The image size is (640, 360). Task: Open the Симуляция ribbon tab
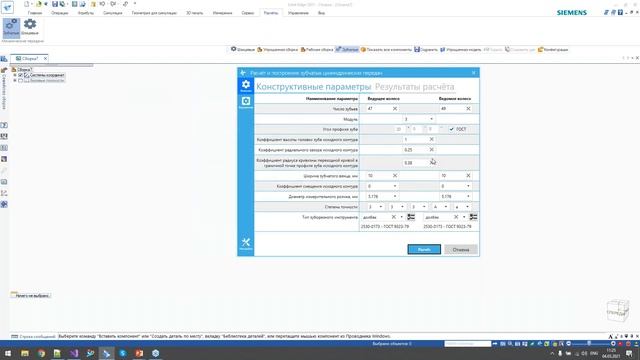pyautogui.click(x=113, y=13)
